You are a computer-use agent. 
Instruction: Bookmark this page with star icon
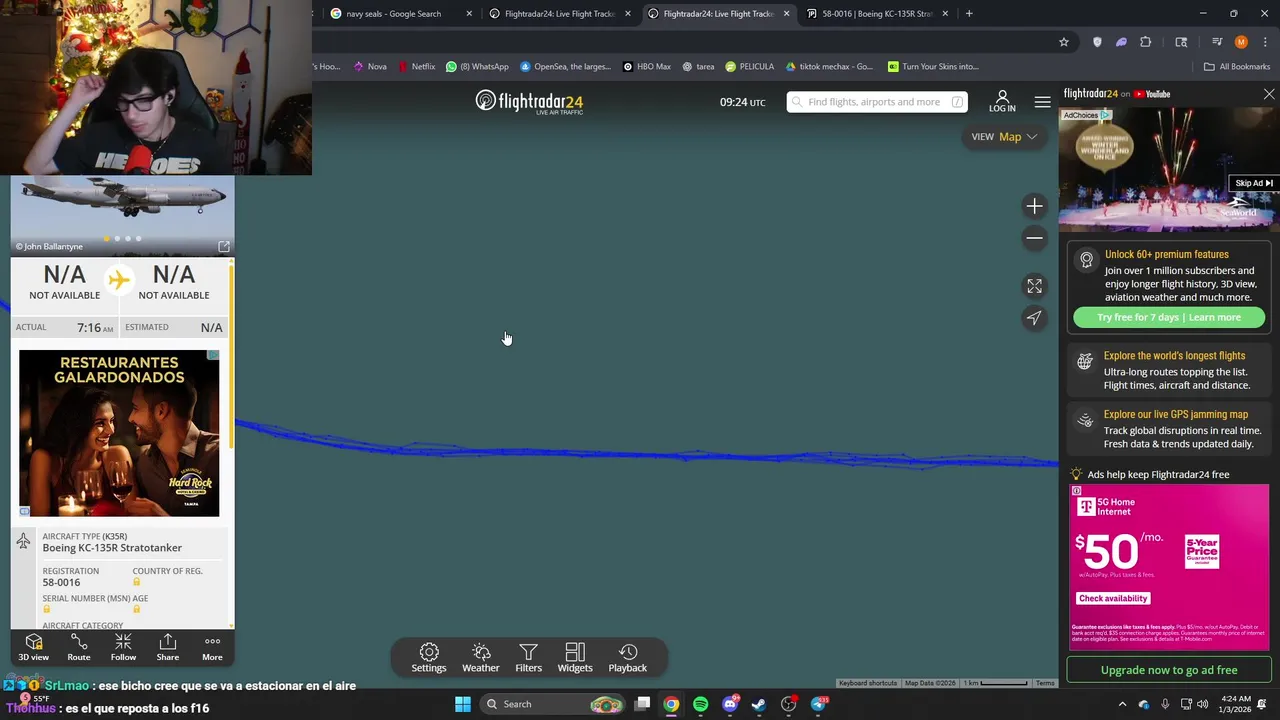coord(1064,42)
